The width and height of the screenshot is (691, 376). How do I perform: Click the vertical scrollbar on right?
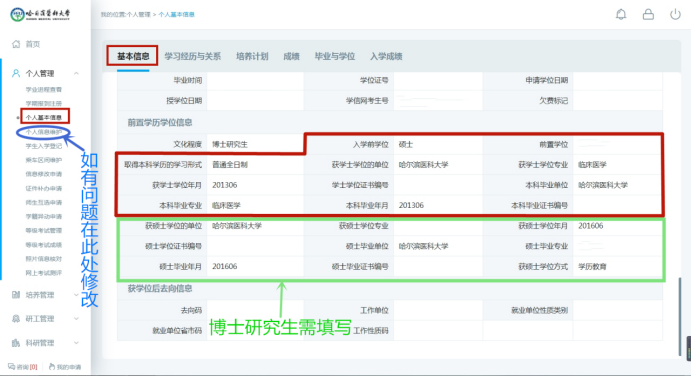679,316
